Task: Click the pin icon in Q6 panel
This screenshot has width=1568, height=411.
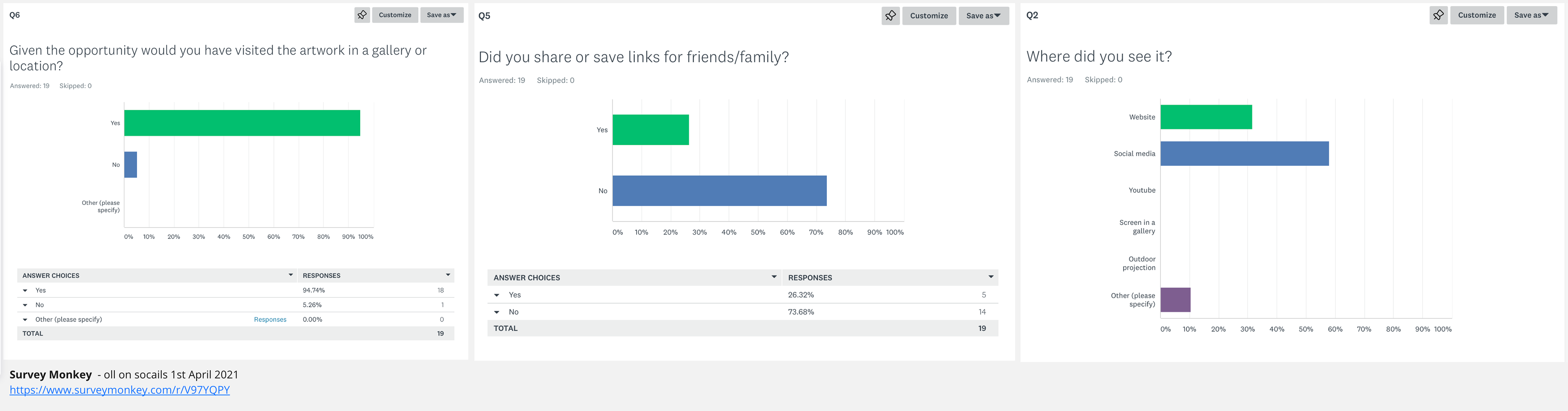Action: pos(362,15)
